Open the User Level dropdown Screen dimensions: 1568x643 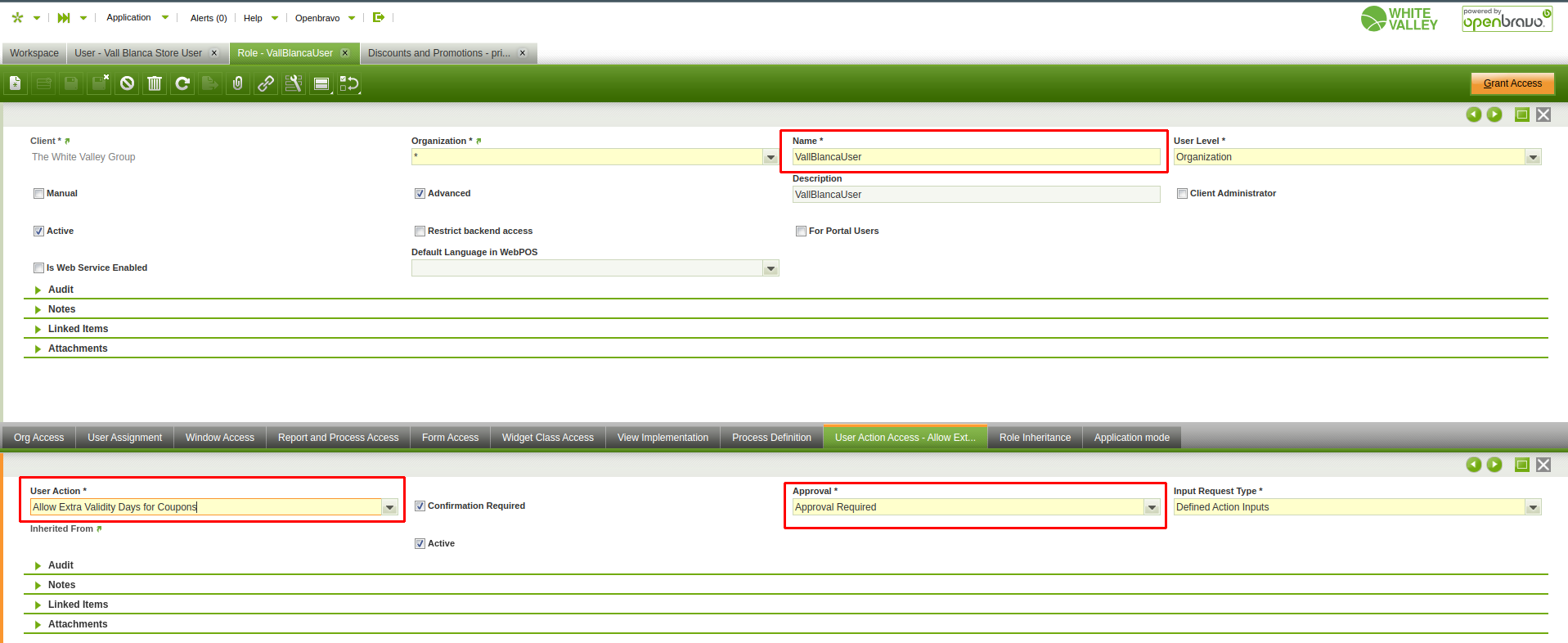tap(1533, 157)
